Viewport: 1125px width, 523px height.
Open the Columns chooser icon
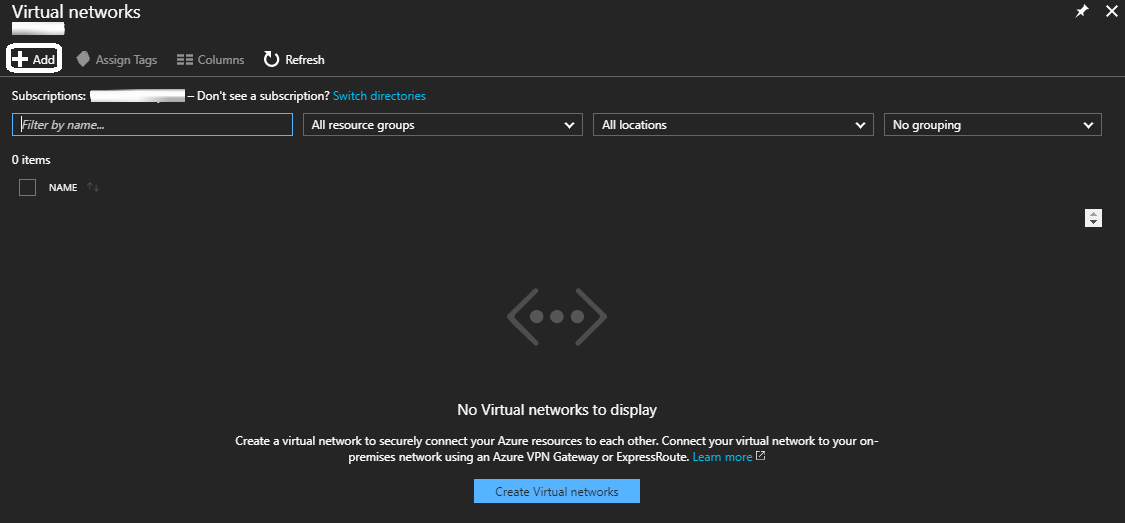[x=184, y=60]
